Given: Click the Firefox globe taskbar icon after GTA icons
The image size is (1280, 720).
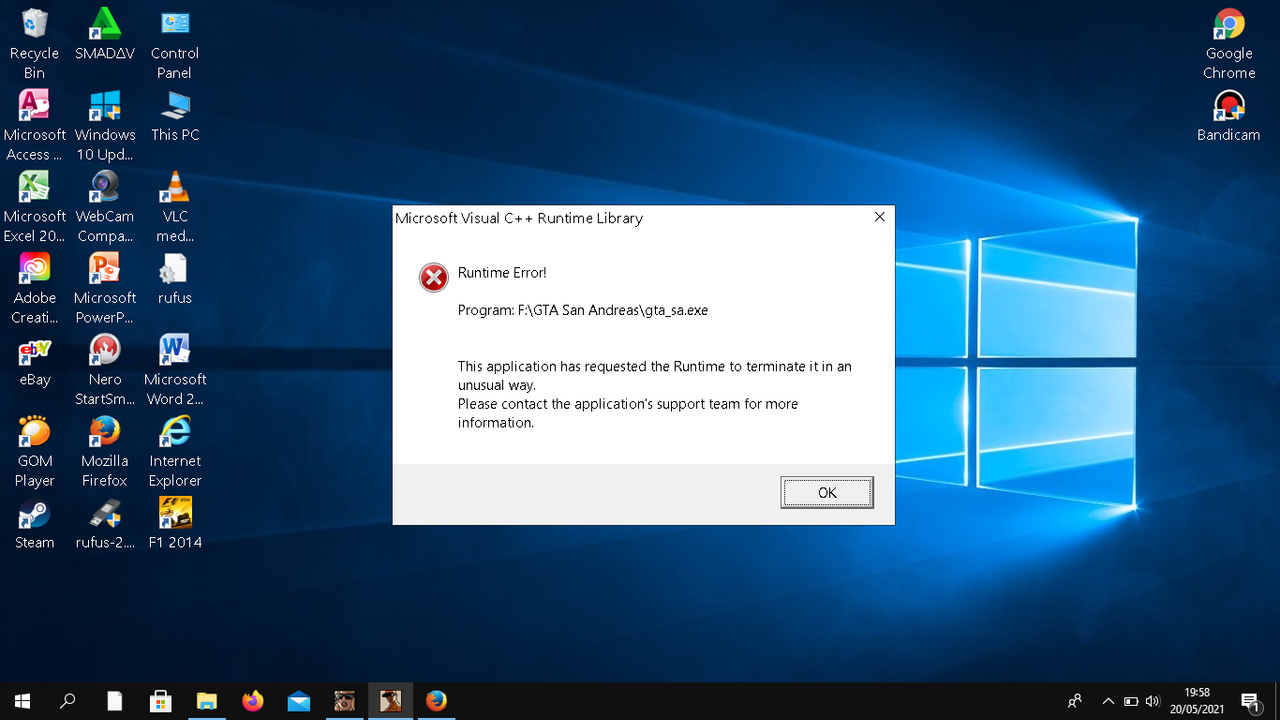Looking at the screenshot, I should tap(436, 701).
